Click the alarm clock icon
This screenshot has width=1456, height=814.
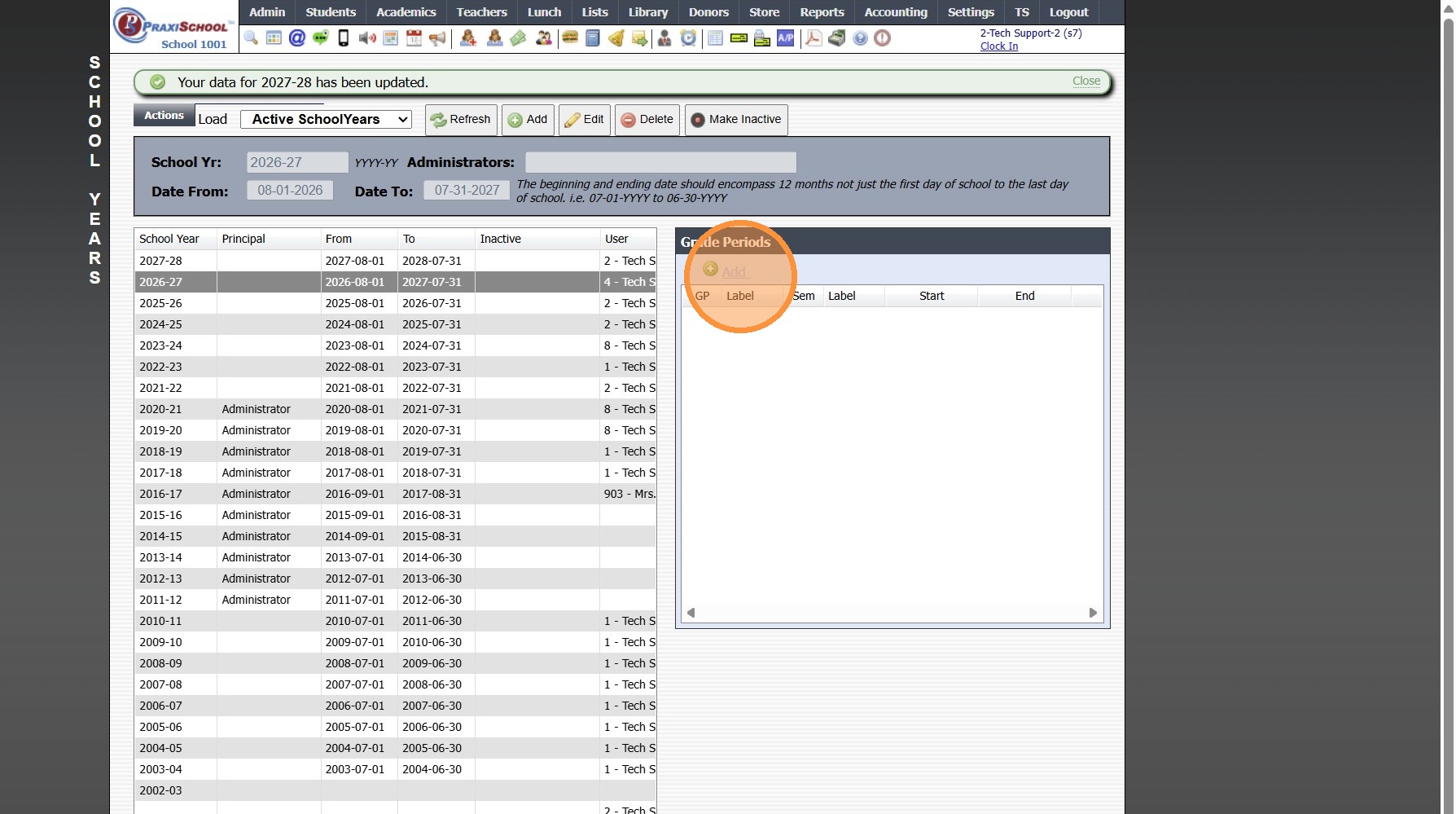coord(689,38)
